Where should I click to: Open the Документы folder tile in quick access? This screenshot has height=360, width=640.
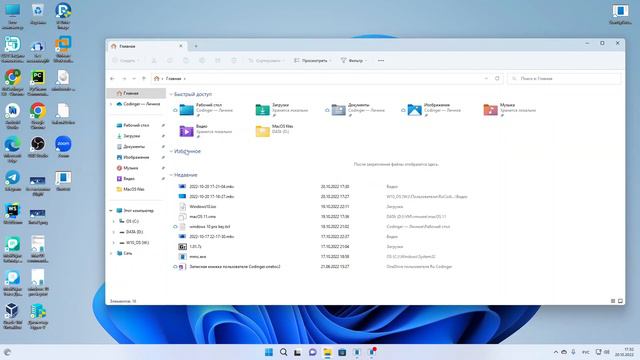point(358,110)
